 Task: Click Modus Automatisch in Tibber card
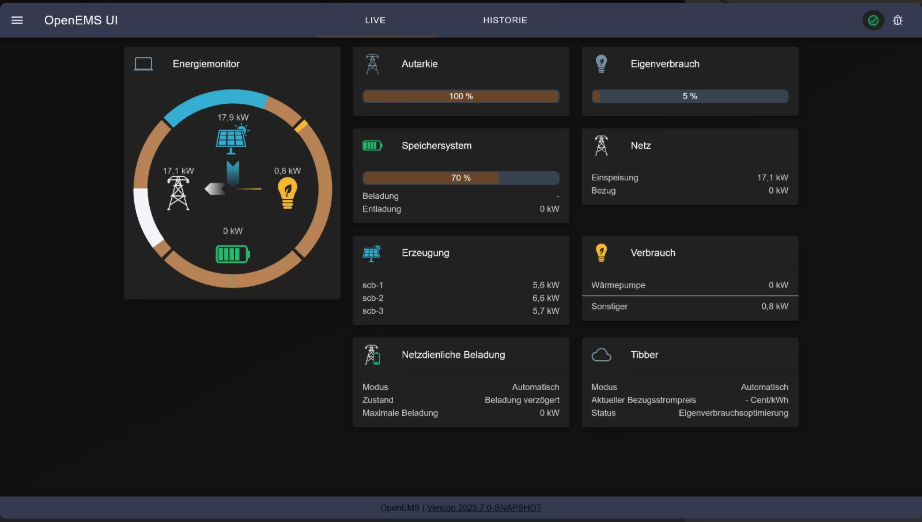tap(690, 387)
